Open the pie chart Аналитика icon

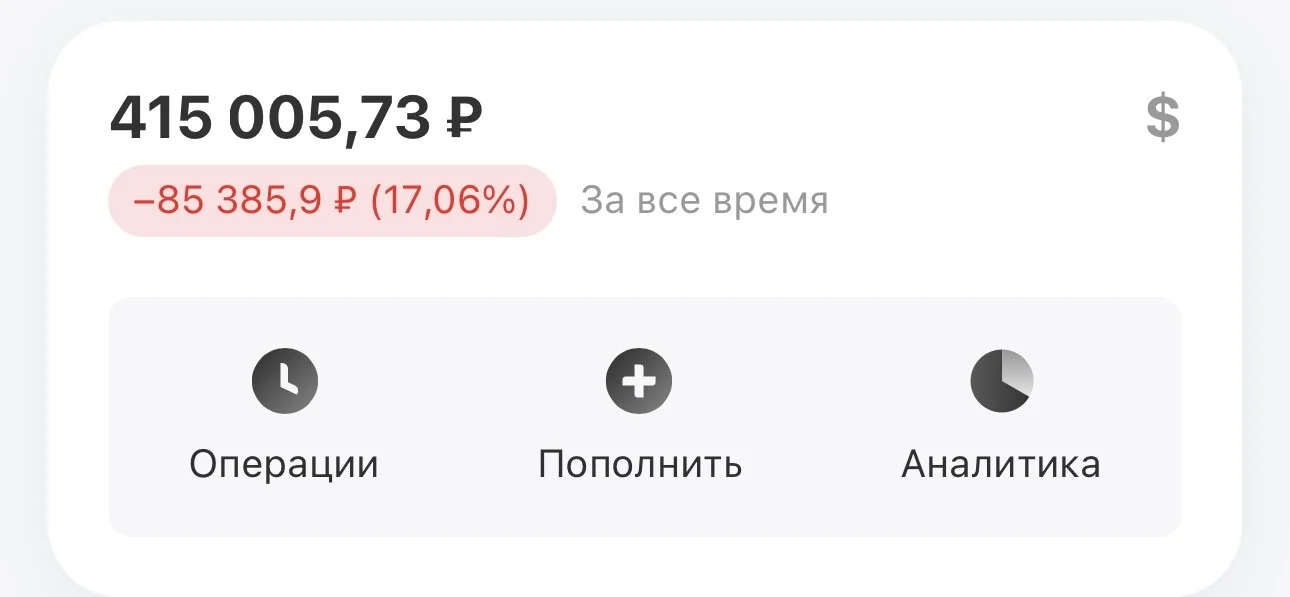click(x=1001, y=381)
